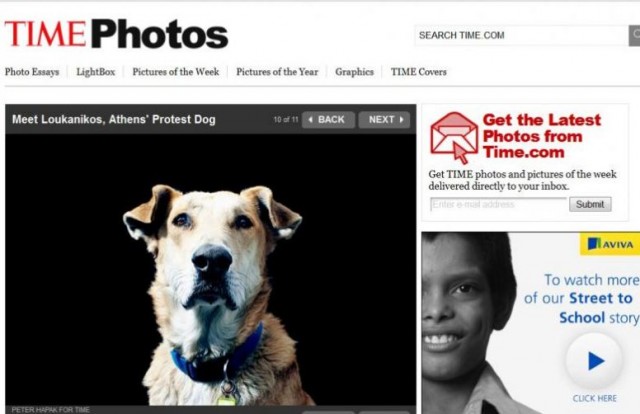The height and width of the screenshot is (414, 640).
Task: Submit the newsletter email form
Action: pos(590,204)
